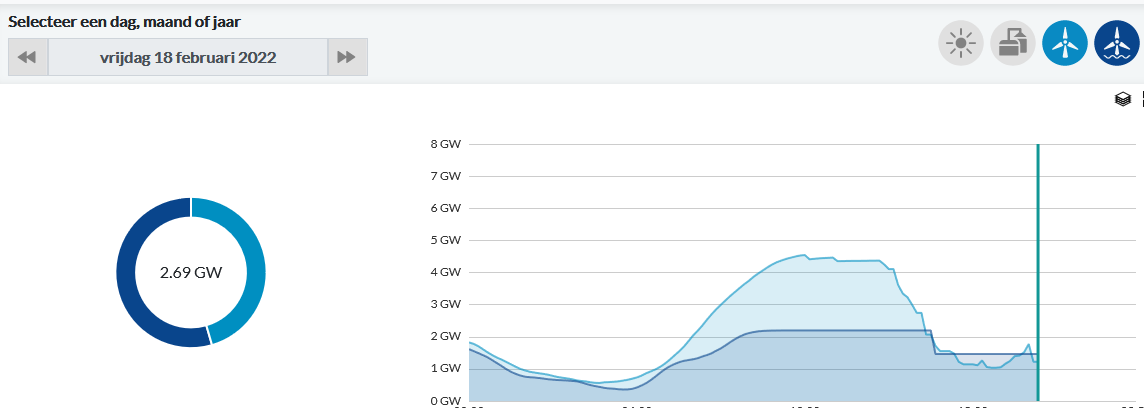Click the 6 GW axis label
Image resolution: width=1144 pixels, height=408 pixels.
pos(445,208)
